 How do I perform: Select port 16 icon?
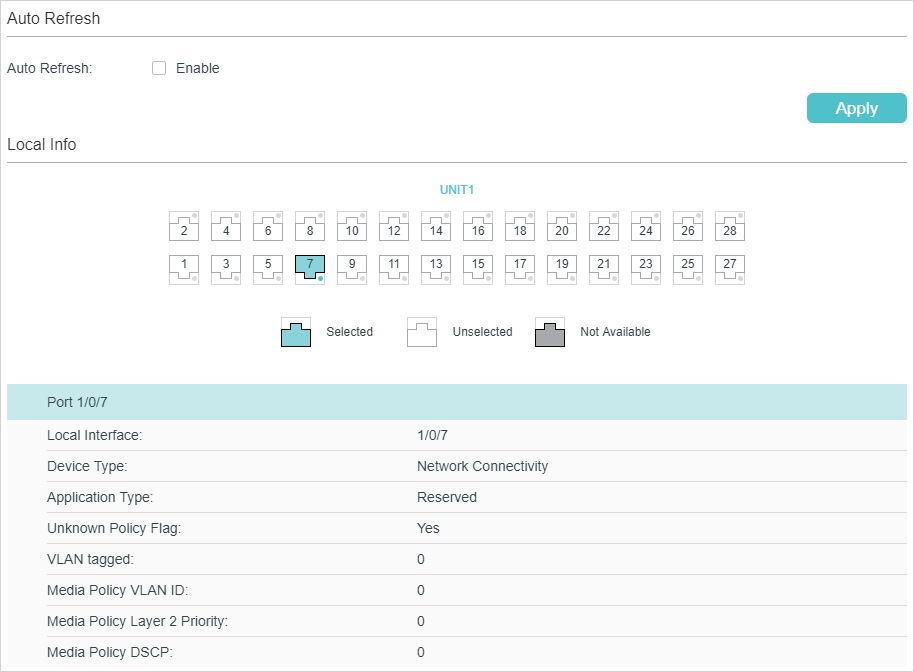point(478,227)
